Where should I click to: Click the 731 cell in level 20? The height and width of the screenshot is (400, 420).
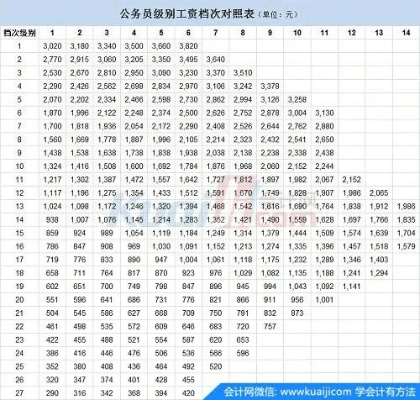[161, 300]
